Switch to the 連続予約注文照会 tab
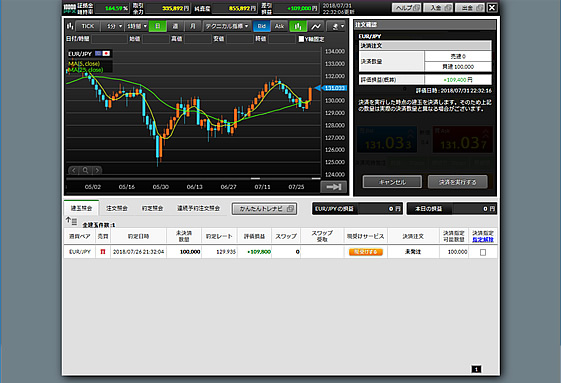The height and width of the screenshot is (383, 561). pyautogui.click(x=198, y=208)
